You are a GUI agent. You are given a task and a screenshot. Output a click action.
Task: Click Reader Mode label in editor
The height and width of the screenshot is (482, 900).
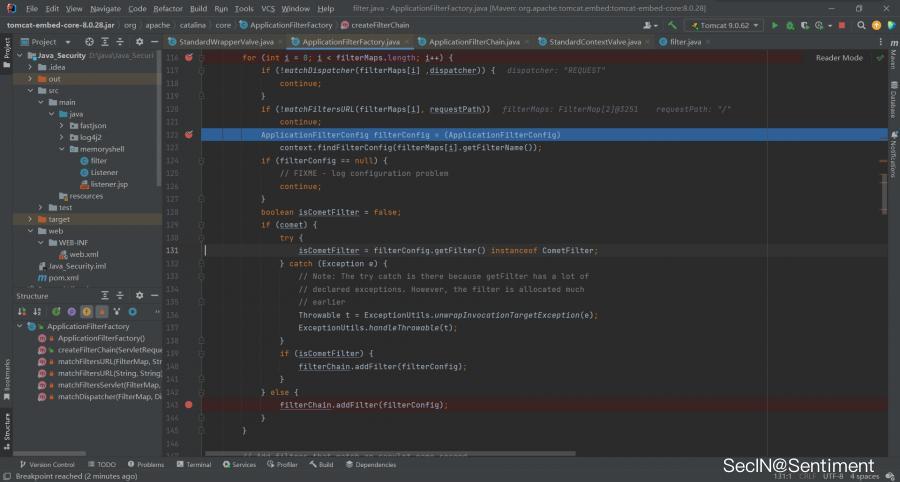coord(838,58)
